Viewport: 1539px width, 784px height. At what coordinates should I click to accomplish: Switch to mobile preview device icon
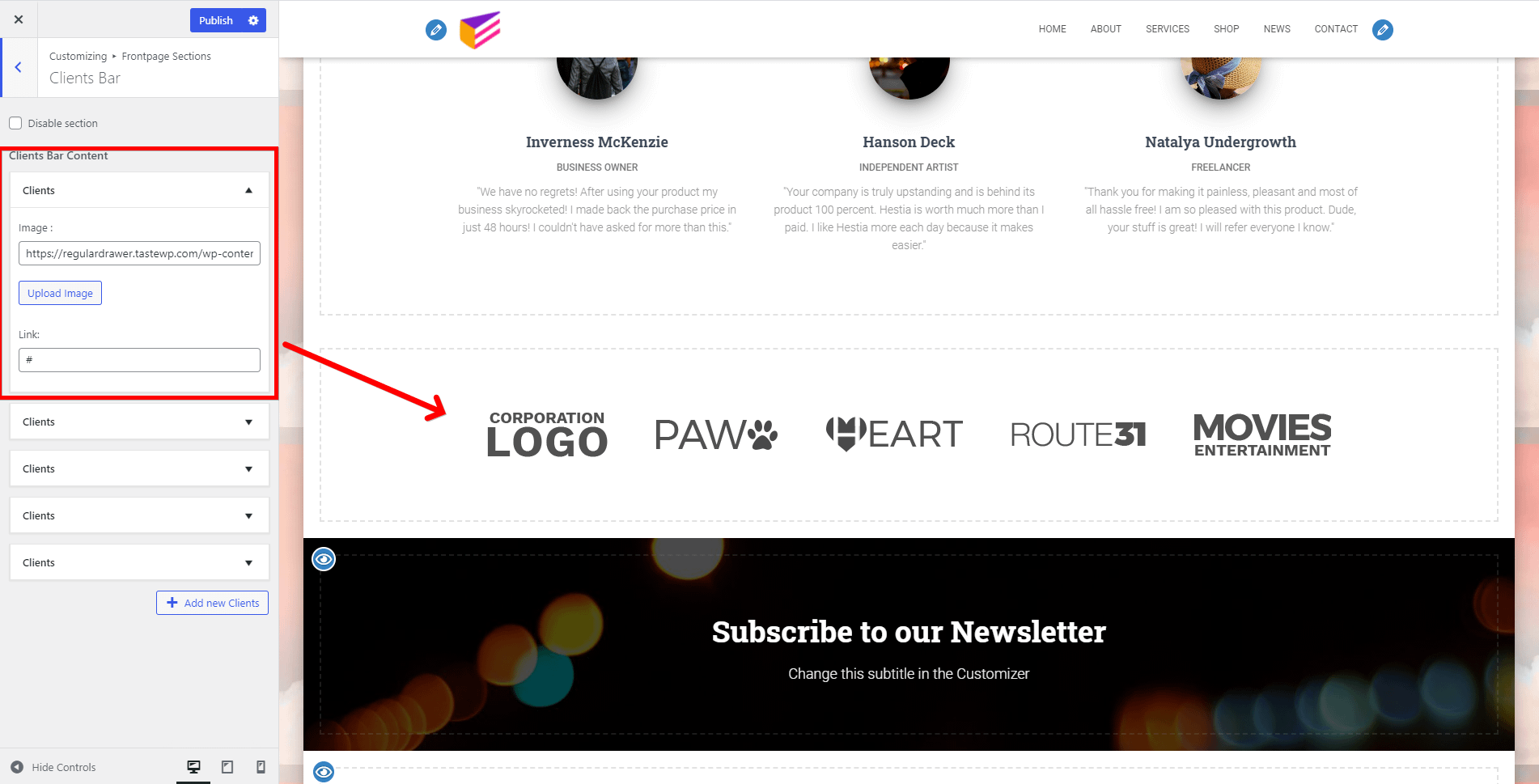coord(261,767)
